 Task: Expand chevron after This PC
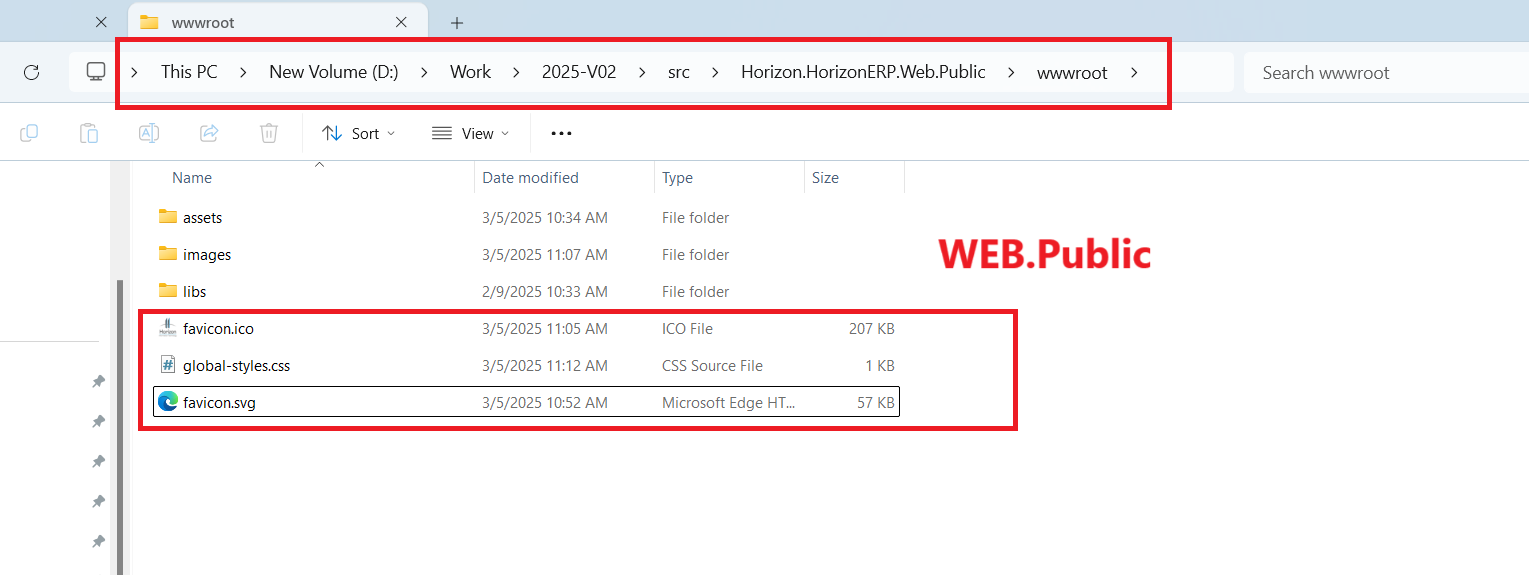tap(243, 72)
